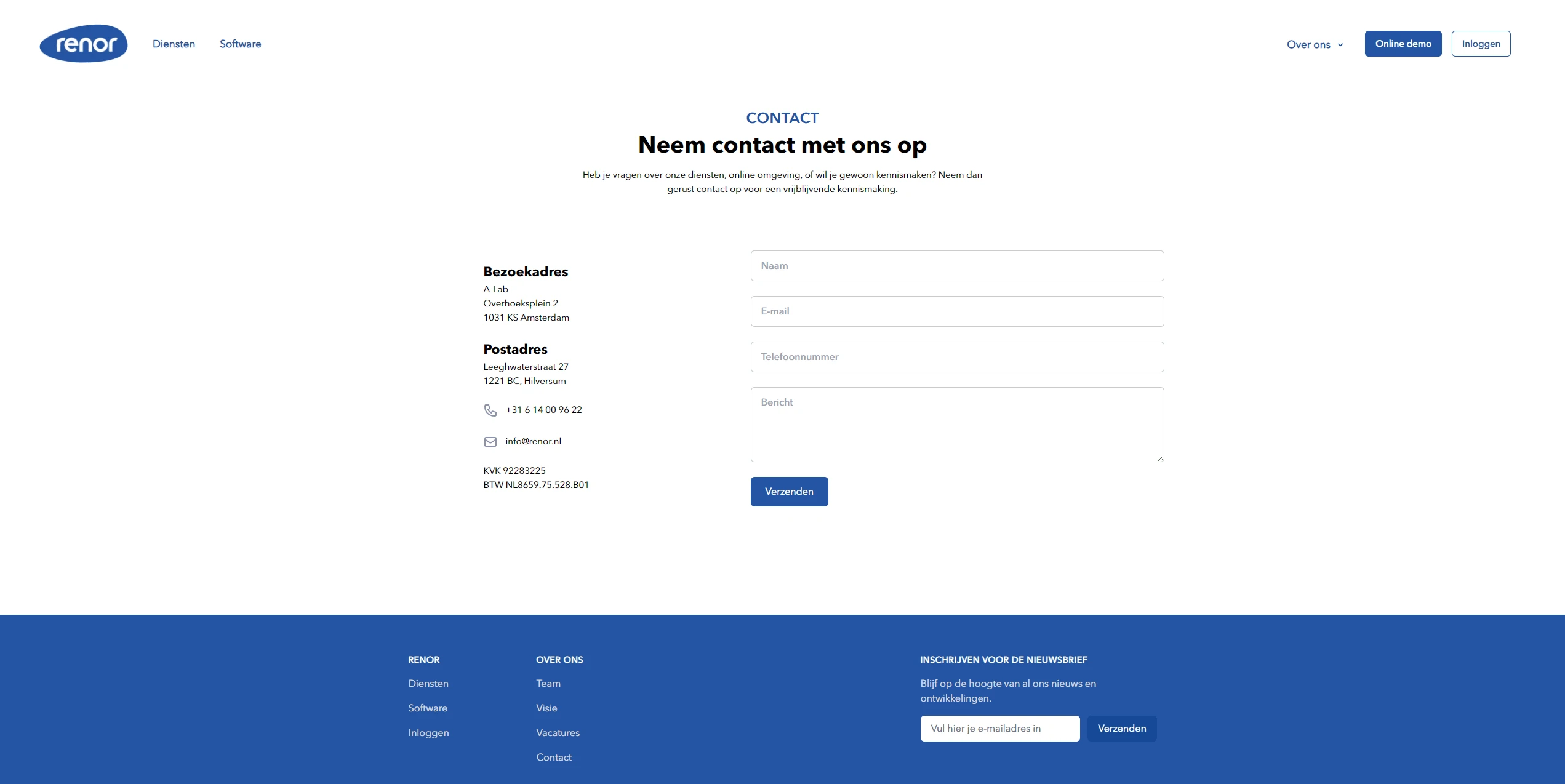This screenshot has width=1565, height=784.
Task: Click Visie link in footer section
Action: [546, 707]
